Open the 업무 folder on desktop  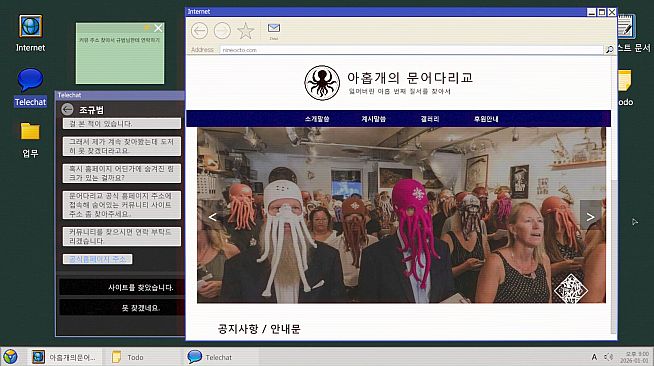30,140
